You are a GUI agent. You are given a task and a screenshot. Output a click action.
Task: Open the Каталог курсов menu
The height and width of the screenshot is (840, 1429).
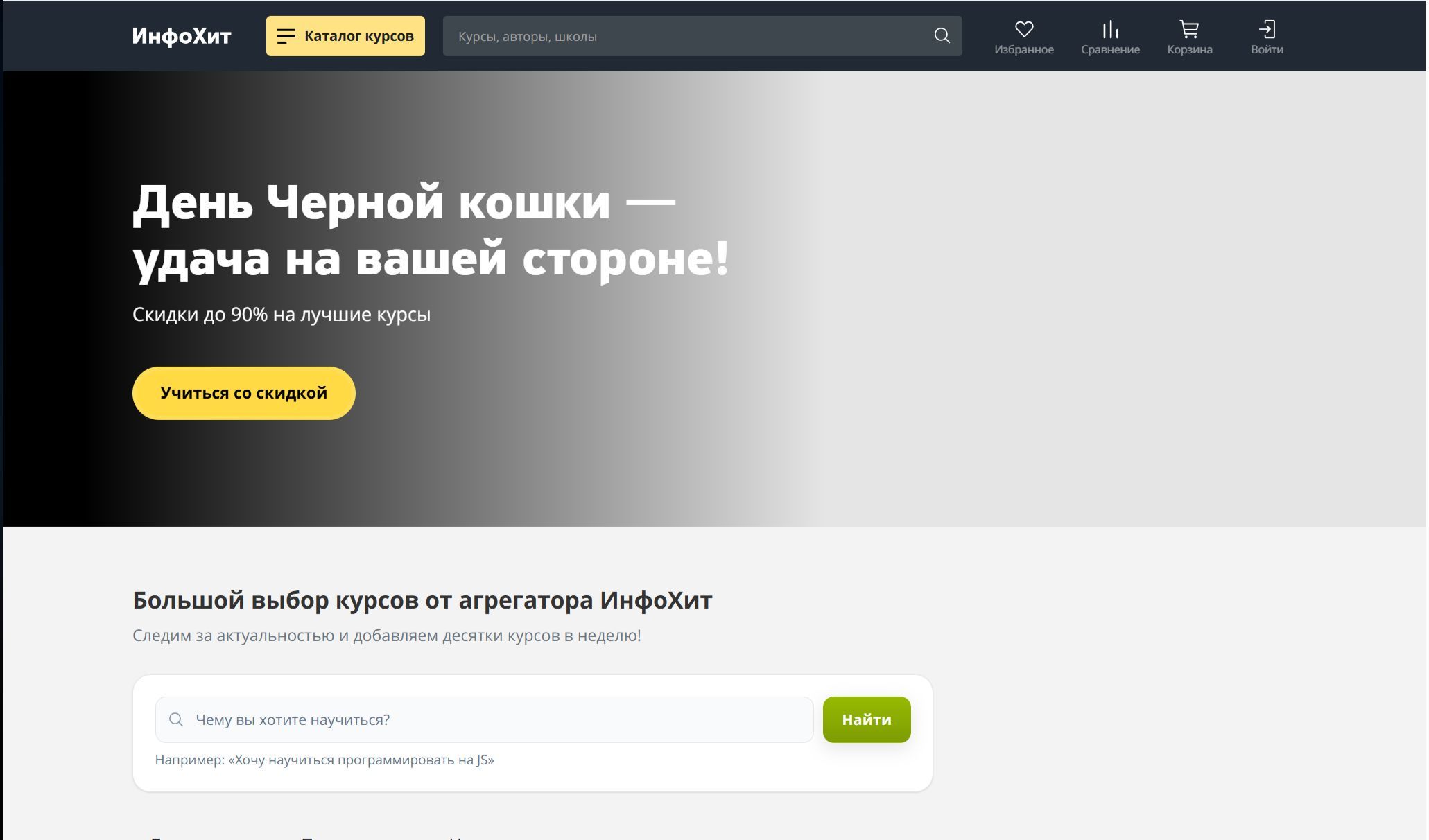(x=358, y=36)
